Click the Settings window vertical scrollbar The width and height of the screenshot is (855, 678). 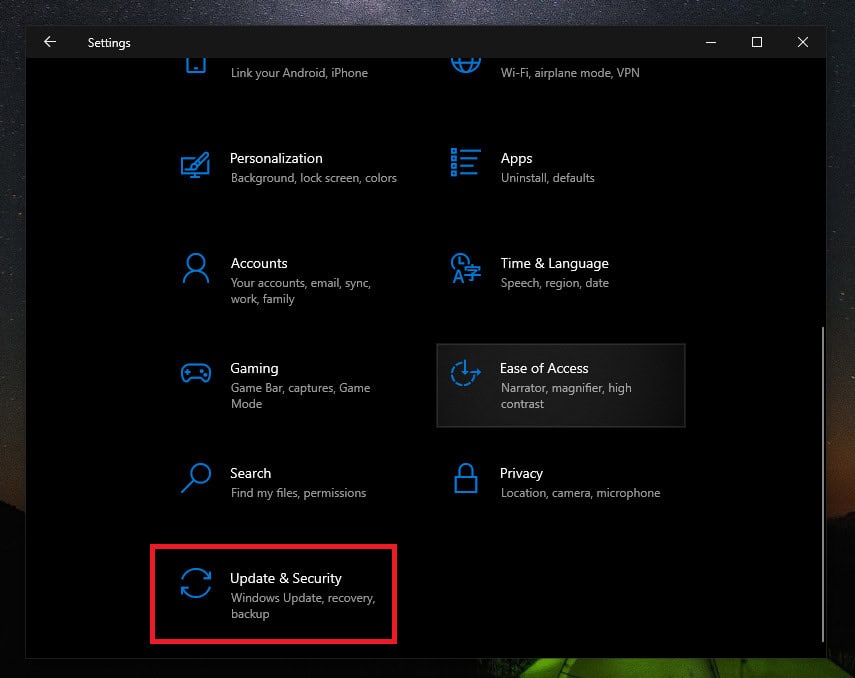point(822,484)
